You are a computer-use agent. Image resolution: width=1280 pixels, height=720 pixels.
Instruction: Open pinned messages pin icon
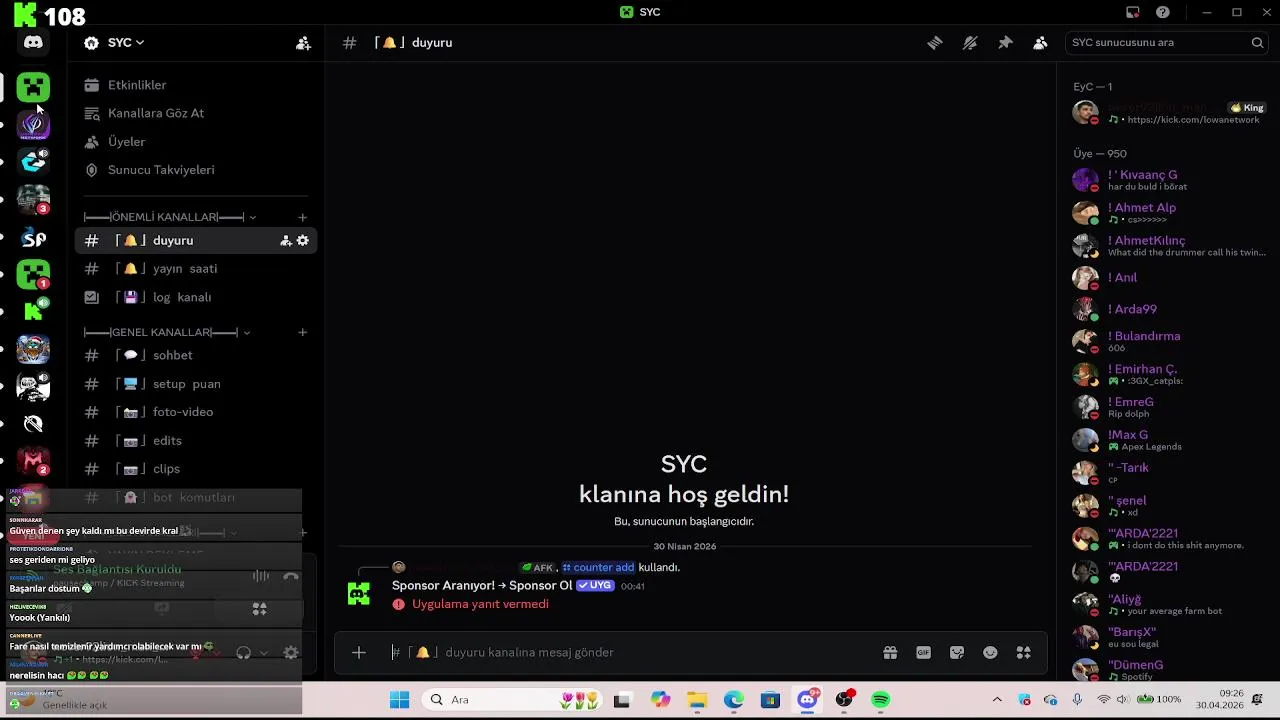pos(1005,43)
